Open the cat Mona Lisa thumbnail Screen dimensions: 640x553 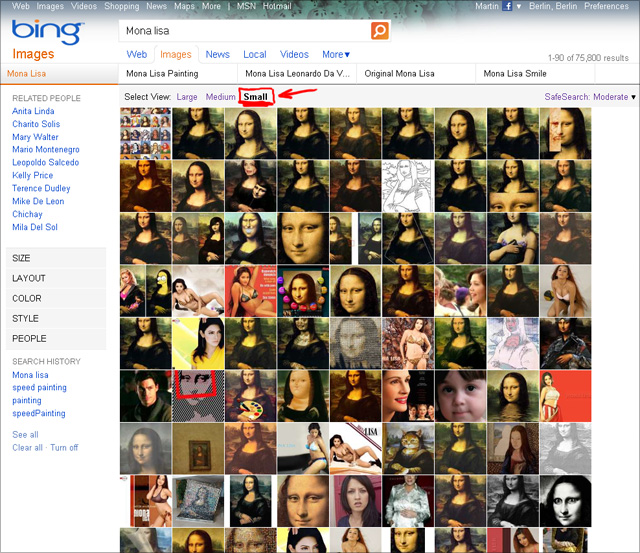[408, 449]
